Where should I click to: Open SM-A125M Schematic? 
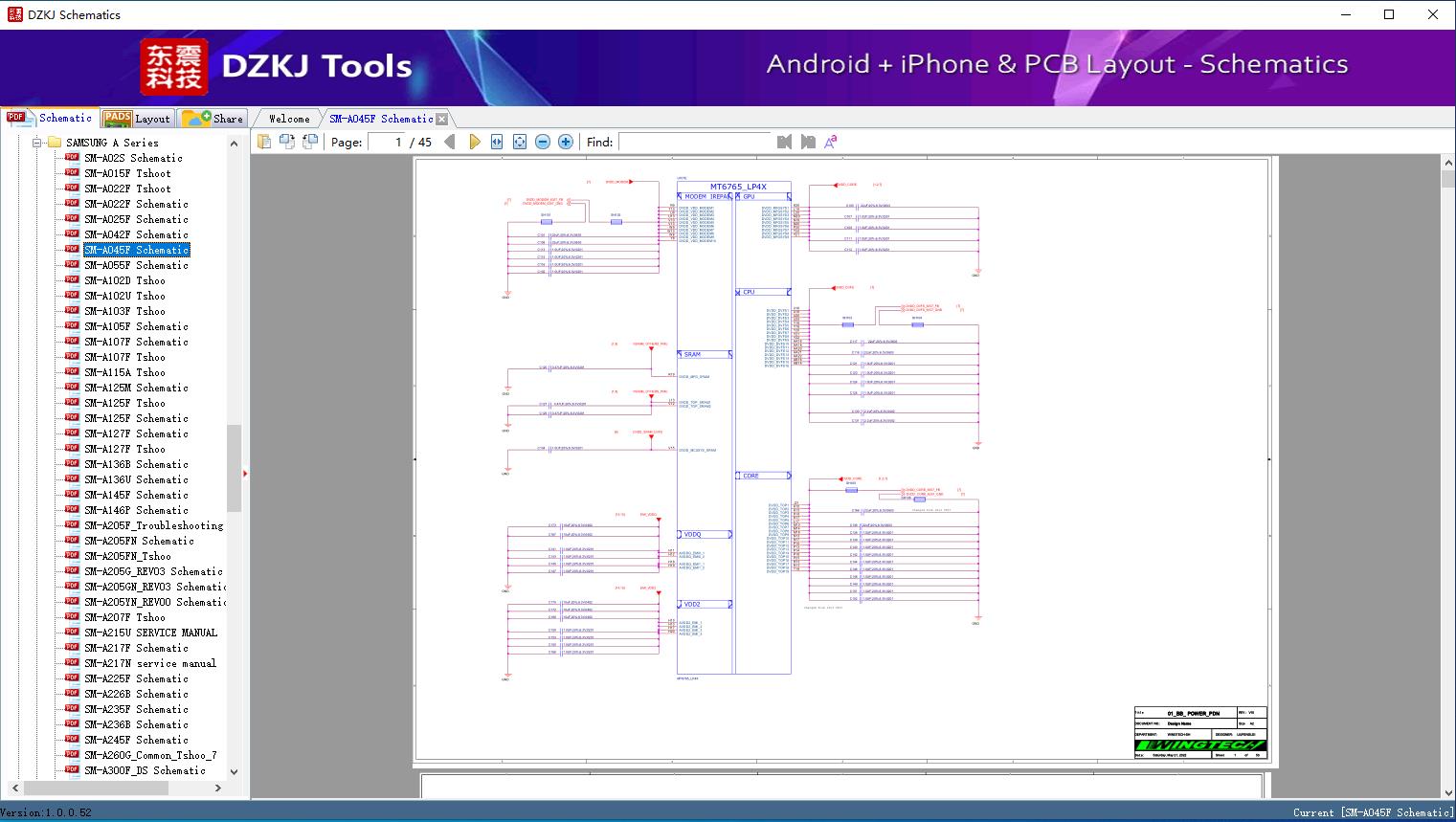click(x=136, y=388)
